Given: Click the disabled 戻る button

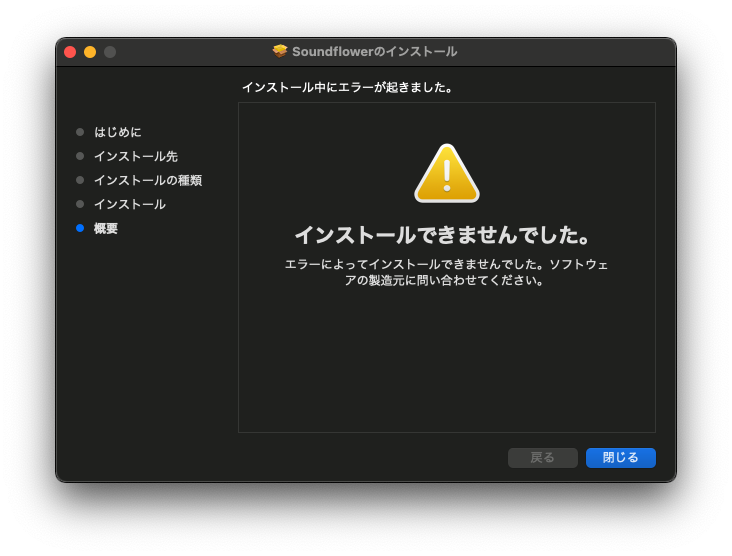Looking at the screenshot, I should tap(542, 457).
